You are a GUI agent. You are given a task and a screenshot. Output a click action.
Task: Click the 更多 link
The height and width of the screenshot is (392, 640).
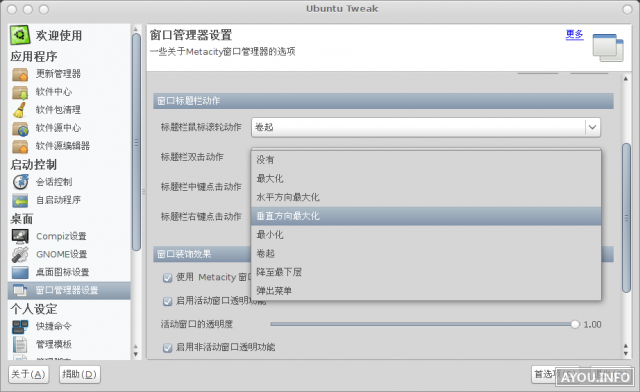[574, 34]
